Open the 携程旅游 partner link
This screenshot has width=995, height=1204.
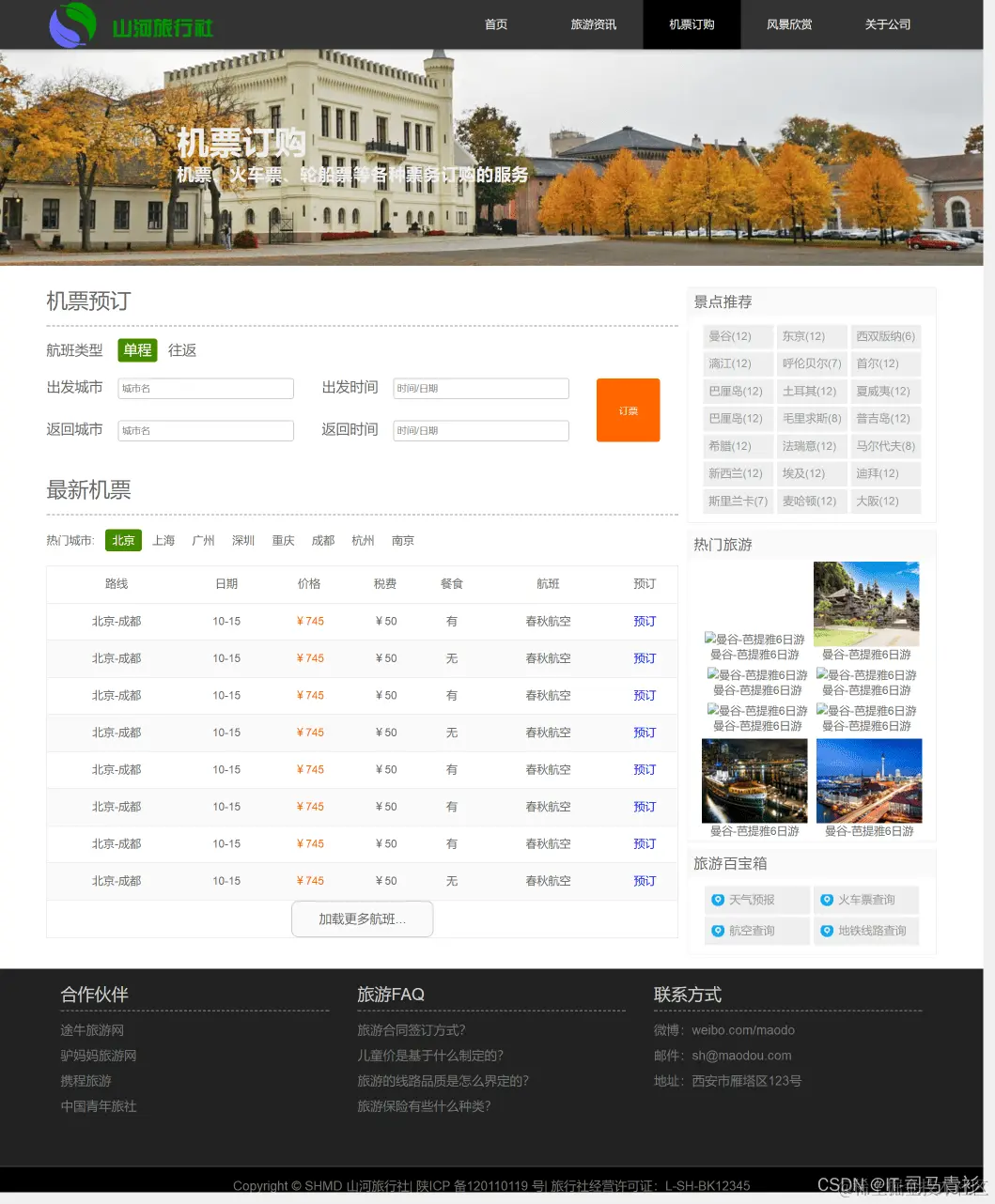point(86,1080)
